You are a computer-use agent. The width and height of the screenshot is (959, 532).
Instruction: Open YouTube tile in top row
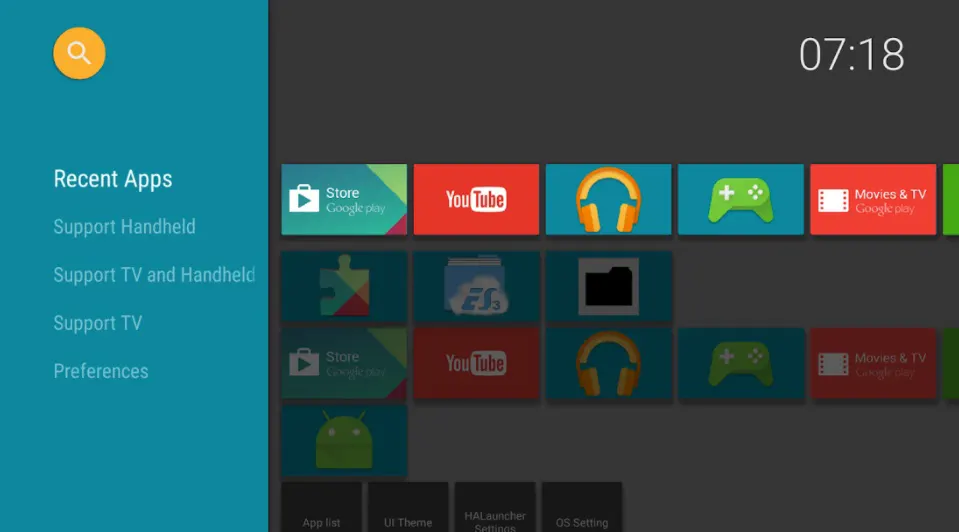click(476, 199)
